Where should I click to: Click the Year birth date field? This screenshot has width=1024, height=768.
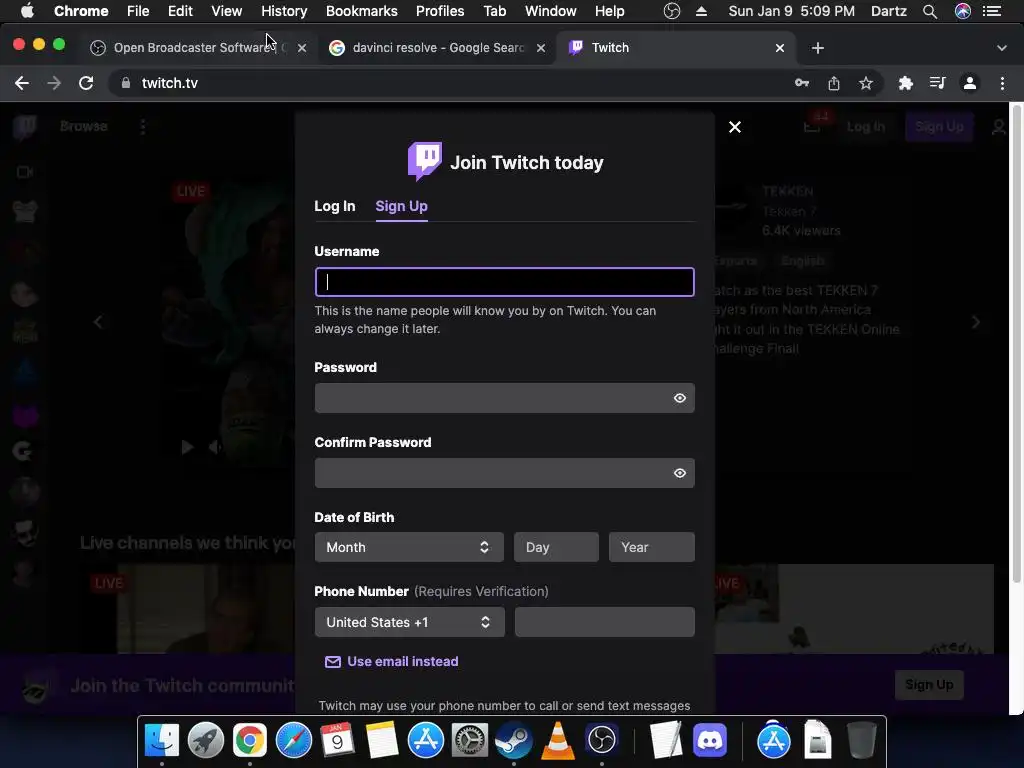point(652,547)
